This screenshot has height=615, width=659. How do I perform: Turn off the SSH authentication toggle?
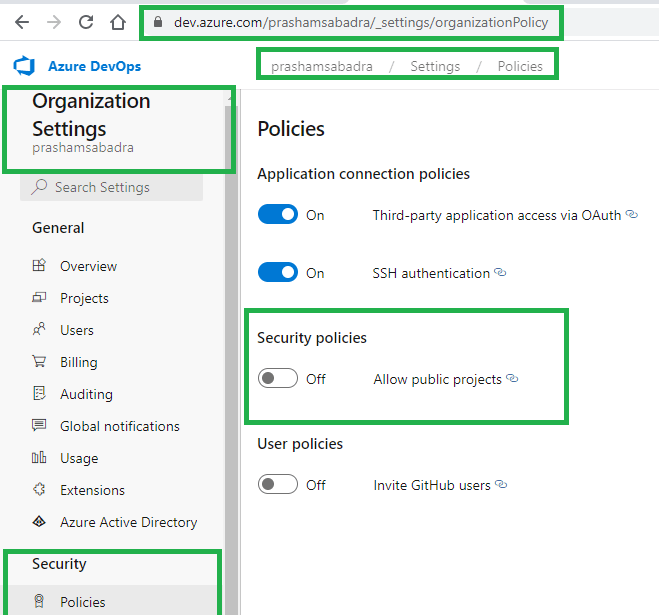pos(278,273)
